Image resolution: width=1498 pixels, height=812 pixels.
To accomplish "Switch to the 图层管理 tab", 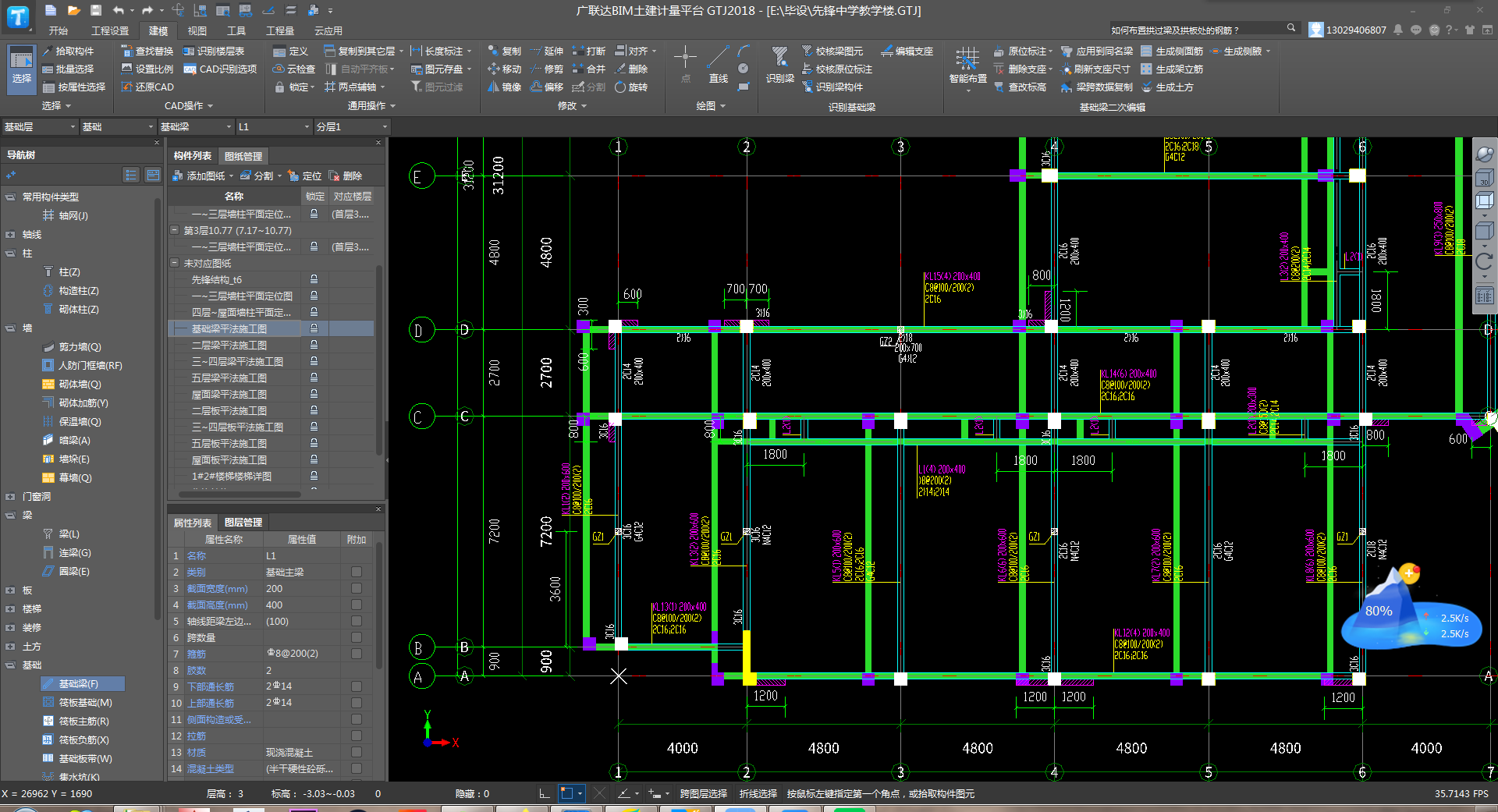I will (243, 522).
